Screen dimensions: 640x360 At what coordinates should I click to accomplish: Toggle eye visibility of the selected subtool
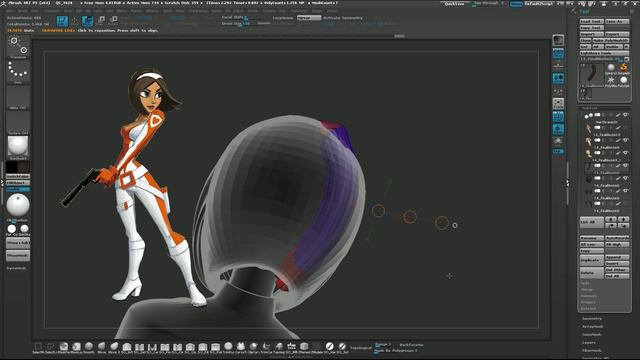pyautogui.click(x=625, y=166)
